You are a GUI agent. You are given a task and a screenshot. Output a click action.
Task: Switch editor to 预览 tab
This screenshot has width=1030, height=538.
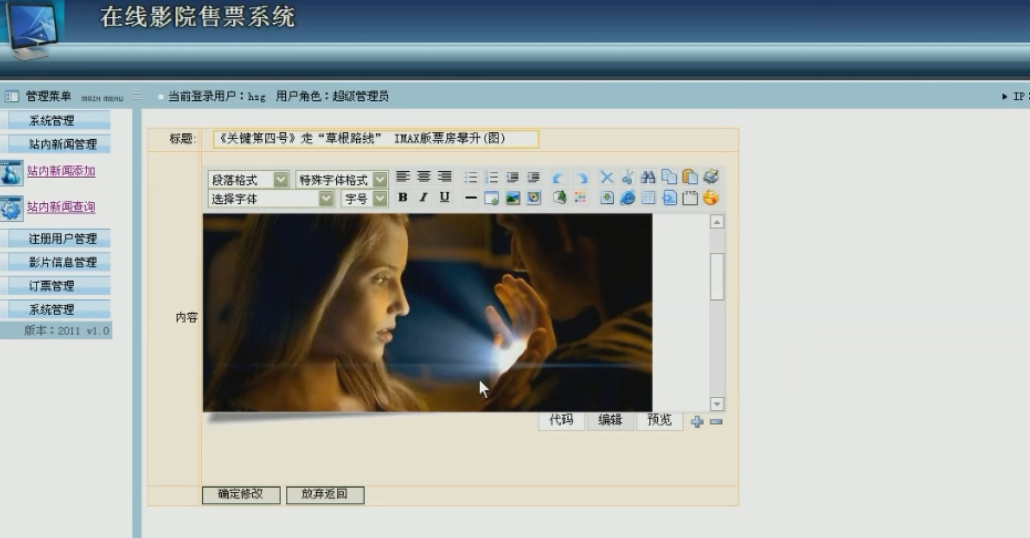point(660,420)
